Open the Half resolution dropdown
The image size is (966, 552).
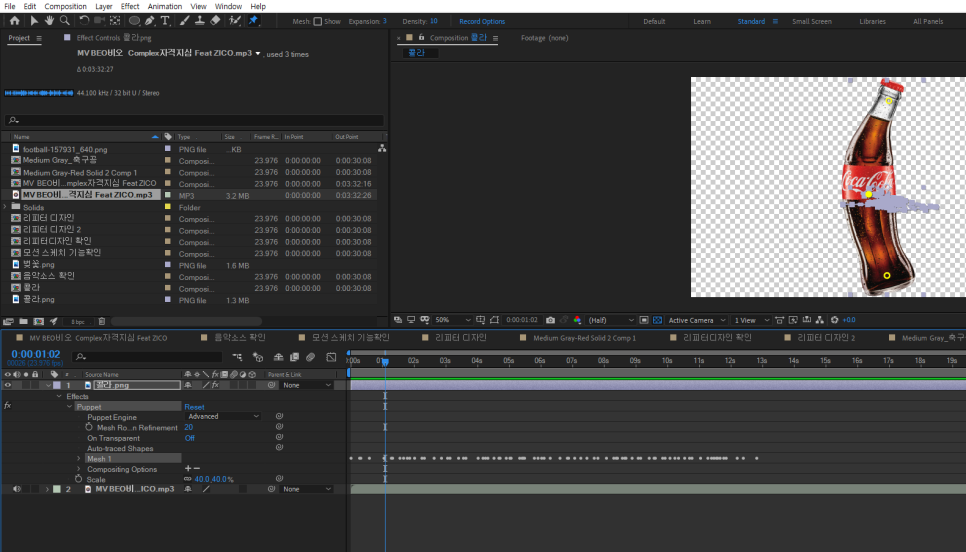tap(610, 320)
